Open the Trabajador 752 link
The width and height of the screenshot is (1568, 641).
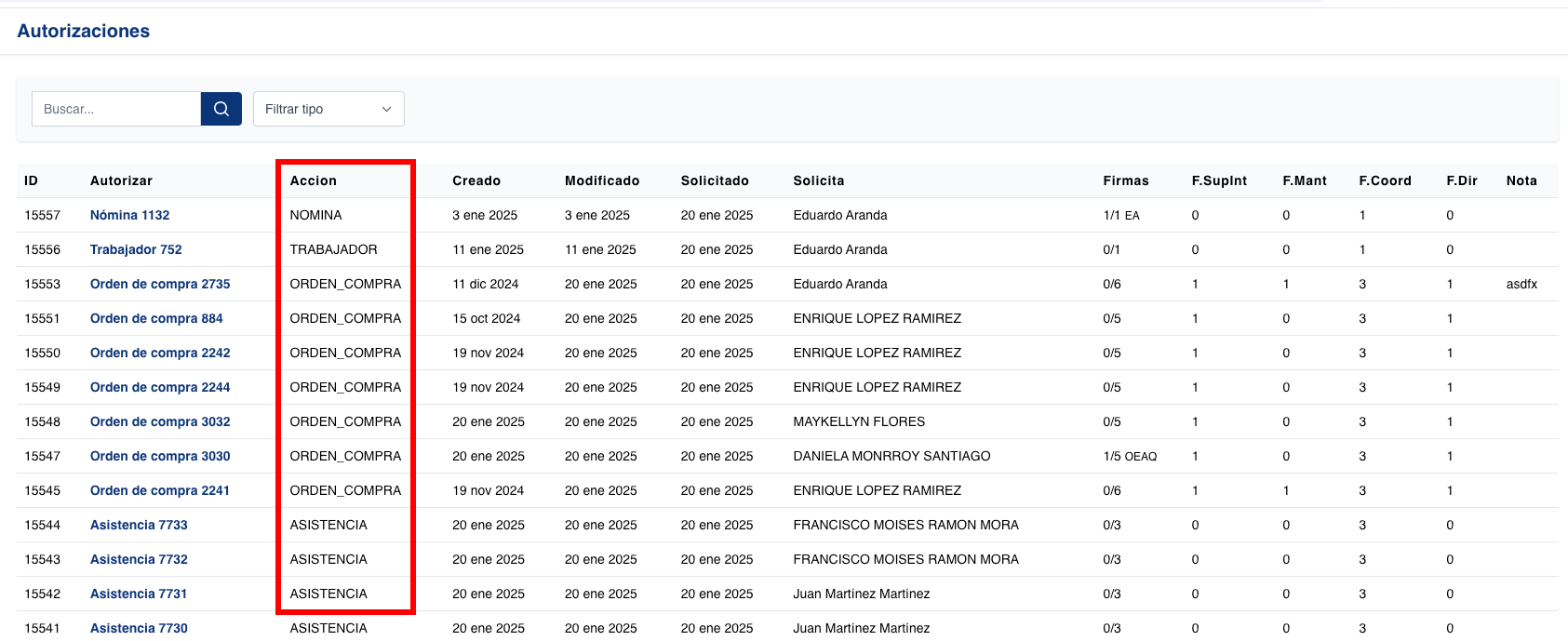[x=136, y=249]
